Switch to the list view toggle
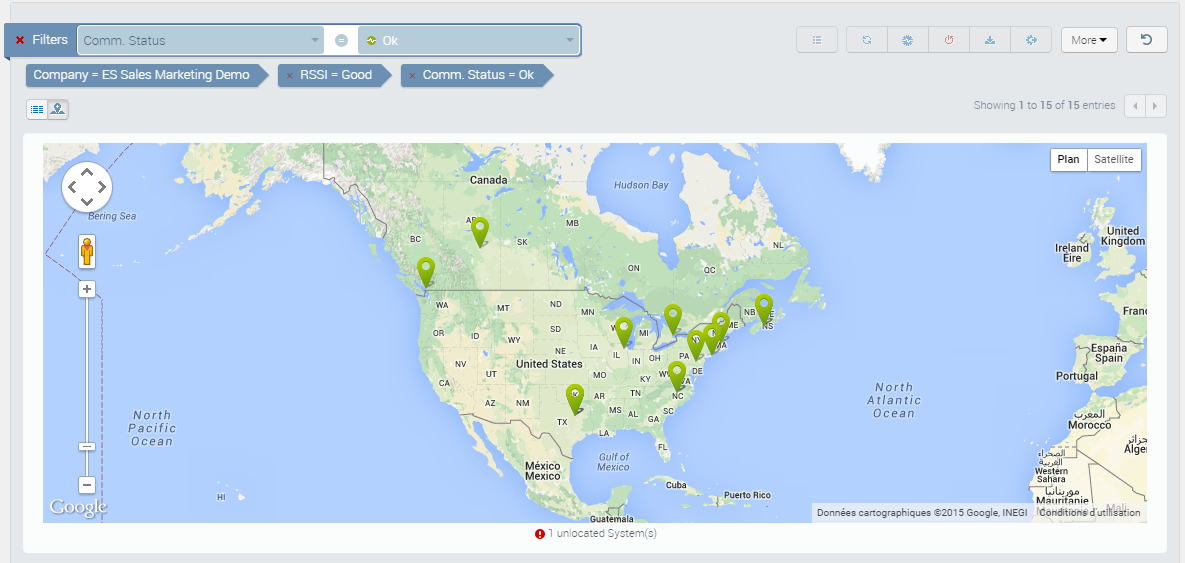This screenshot has height=563, width=1185. pos(37,110)
